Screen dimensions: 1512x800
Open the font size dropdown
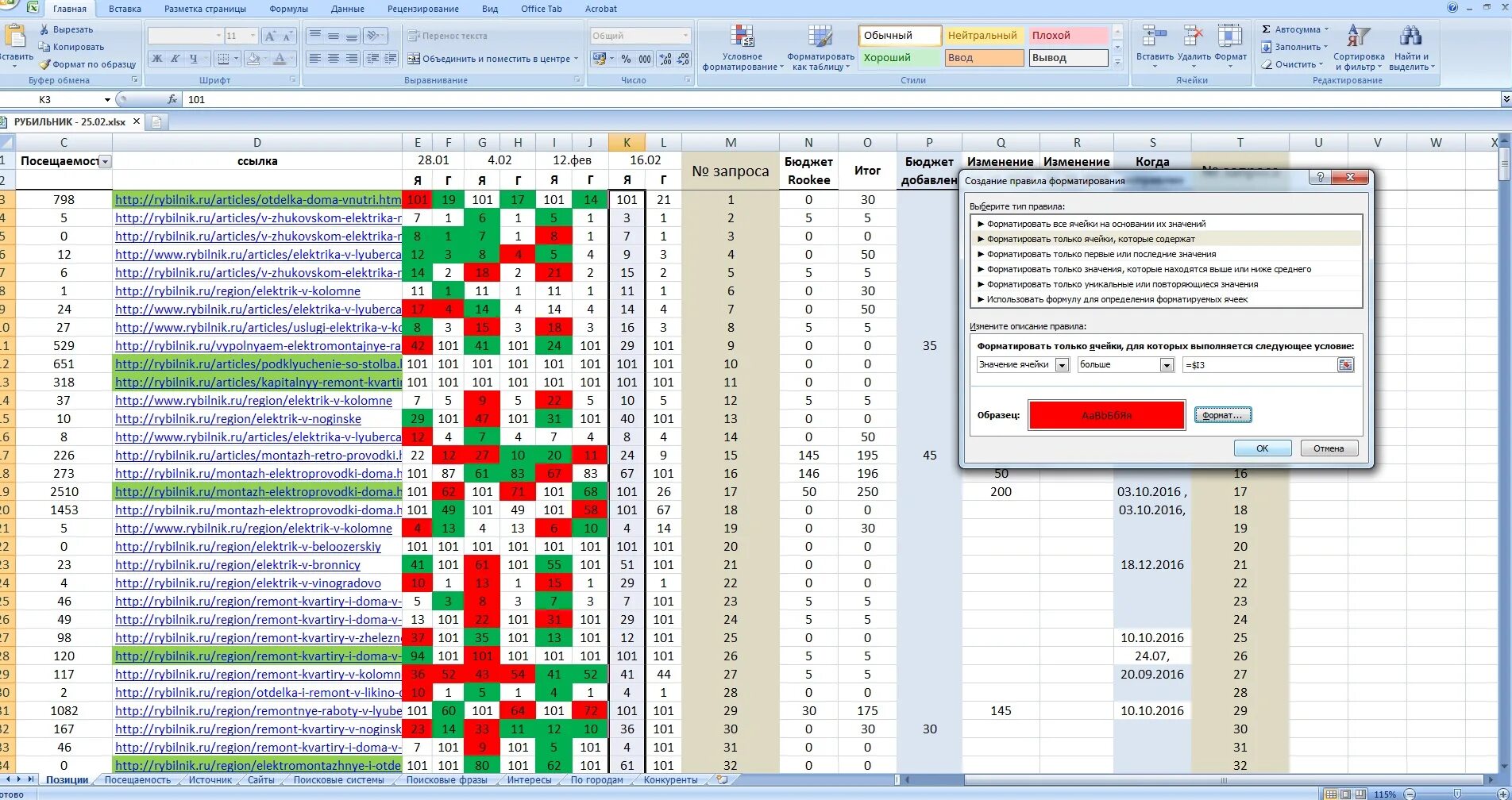(x=253, y=36)
